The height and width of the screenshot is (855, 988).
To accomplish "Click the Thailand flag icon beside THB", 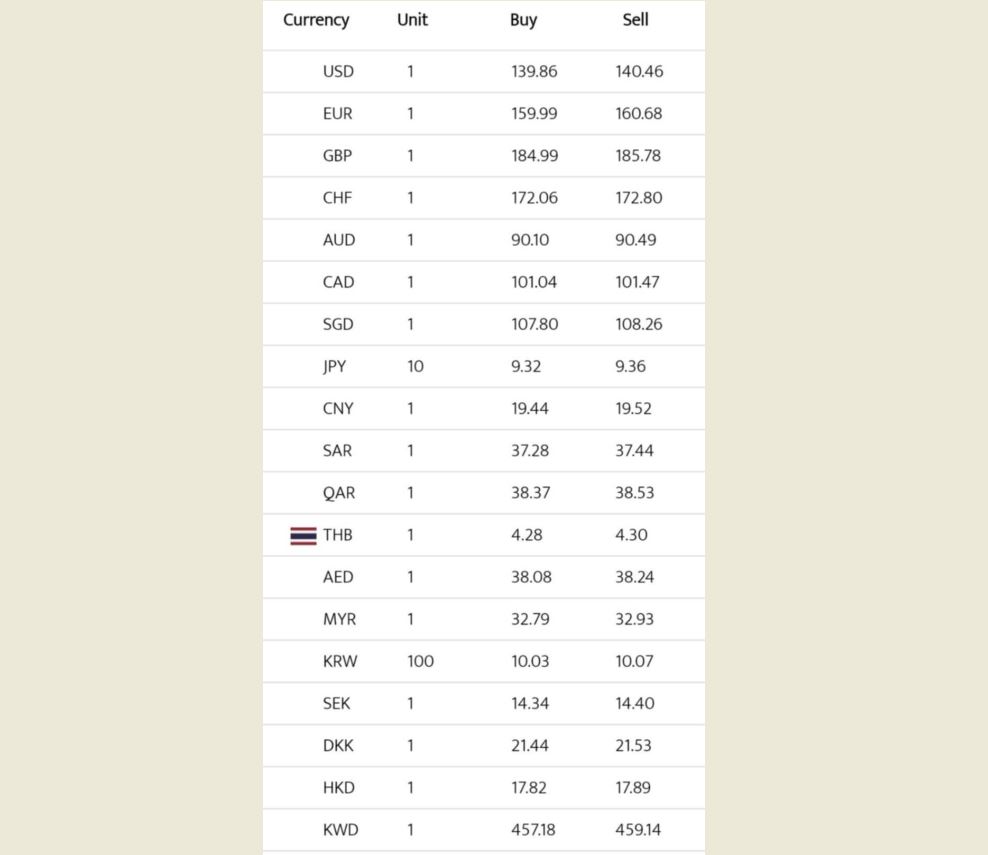I will [x=303, y=536].
